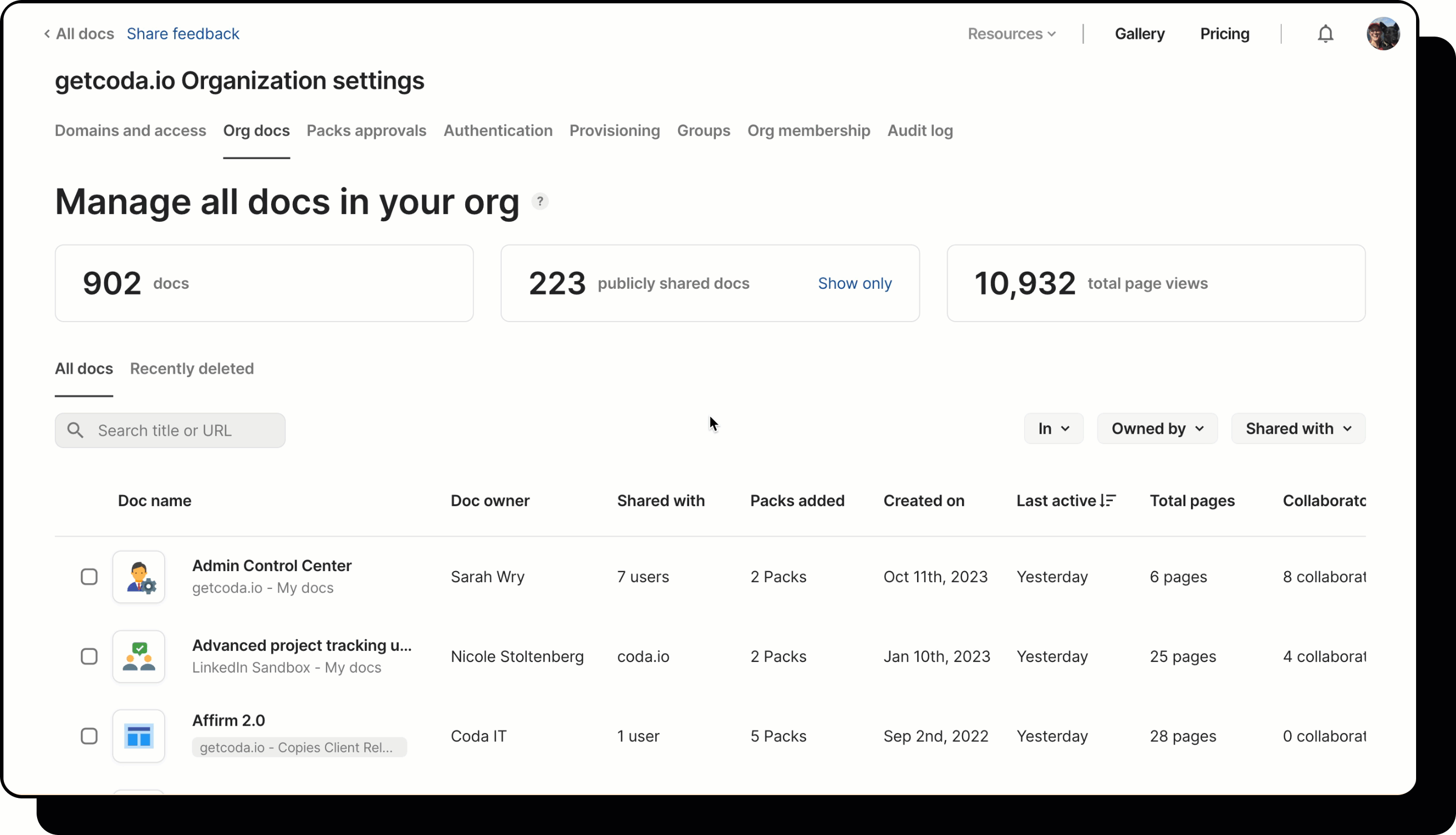Expand the Owned by filter dropdown
Screen dimensions: 1456x835
[1157, 429]
